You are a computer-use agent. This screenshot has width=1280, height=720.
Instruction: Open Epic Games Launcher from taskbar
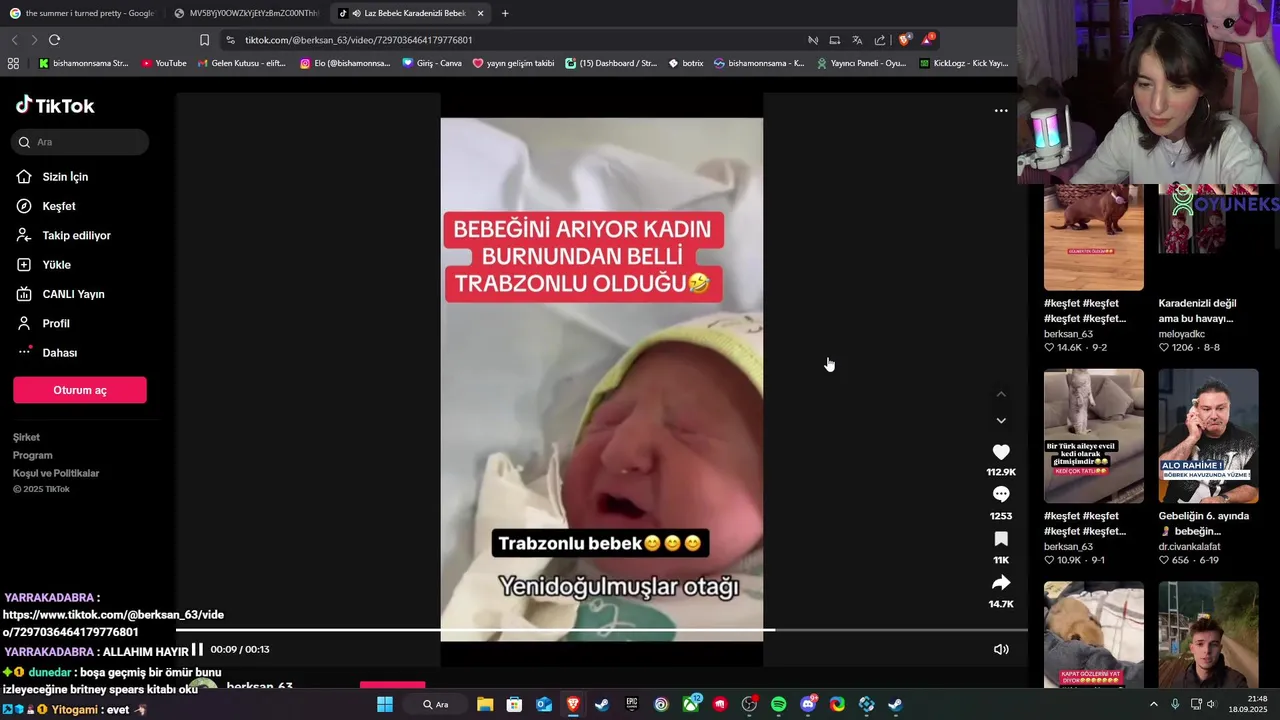[632, 704]
